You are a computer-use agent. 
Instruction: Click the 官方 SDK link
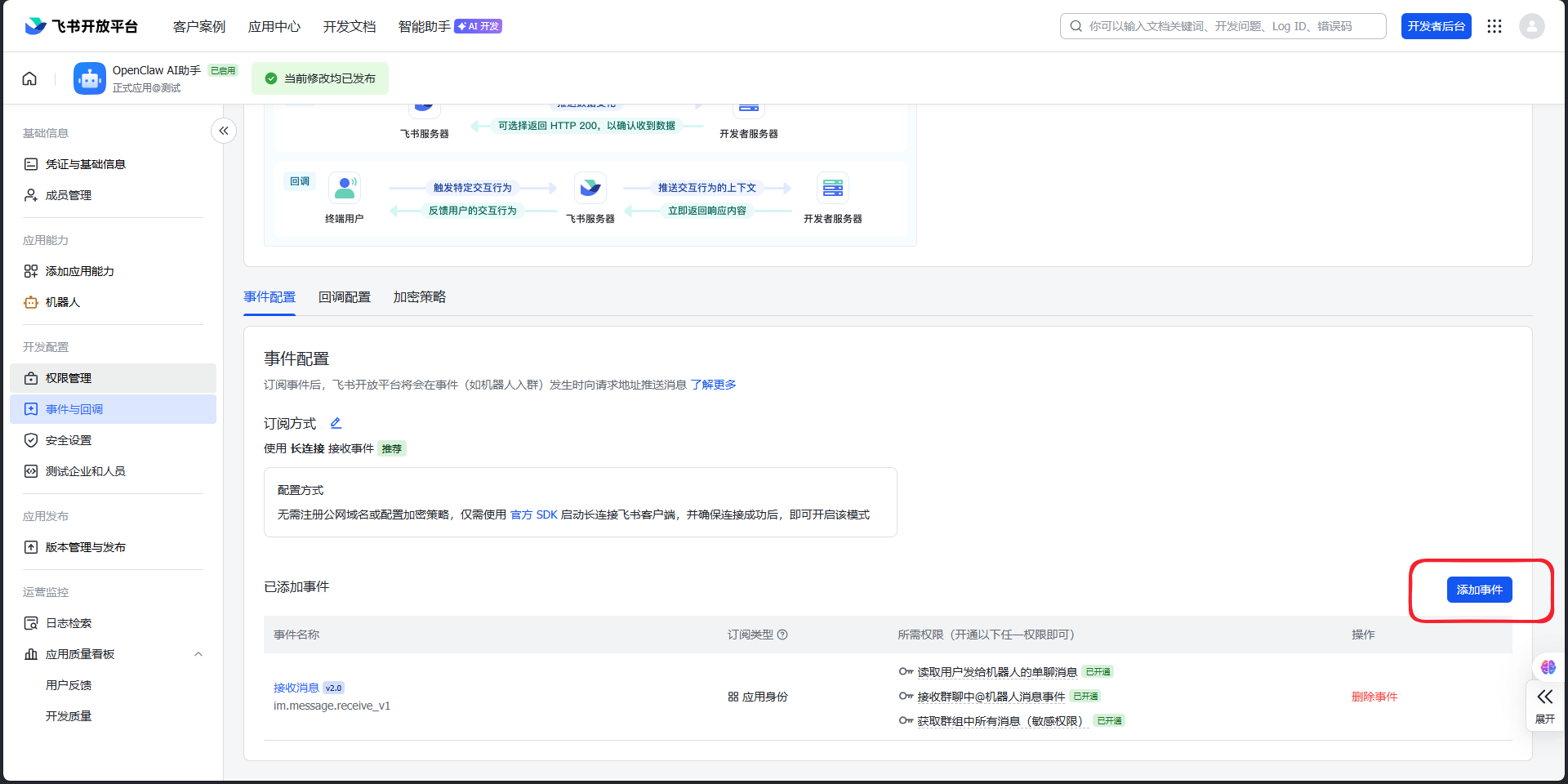coord(534,514)
